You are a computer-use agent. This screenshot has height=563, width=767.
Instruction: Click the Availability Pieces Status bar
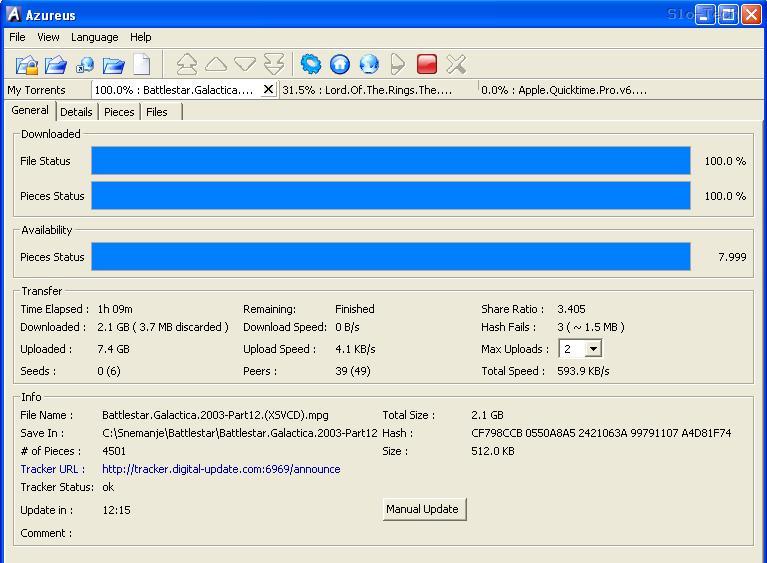pos(391,256)
